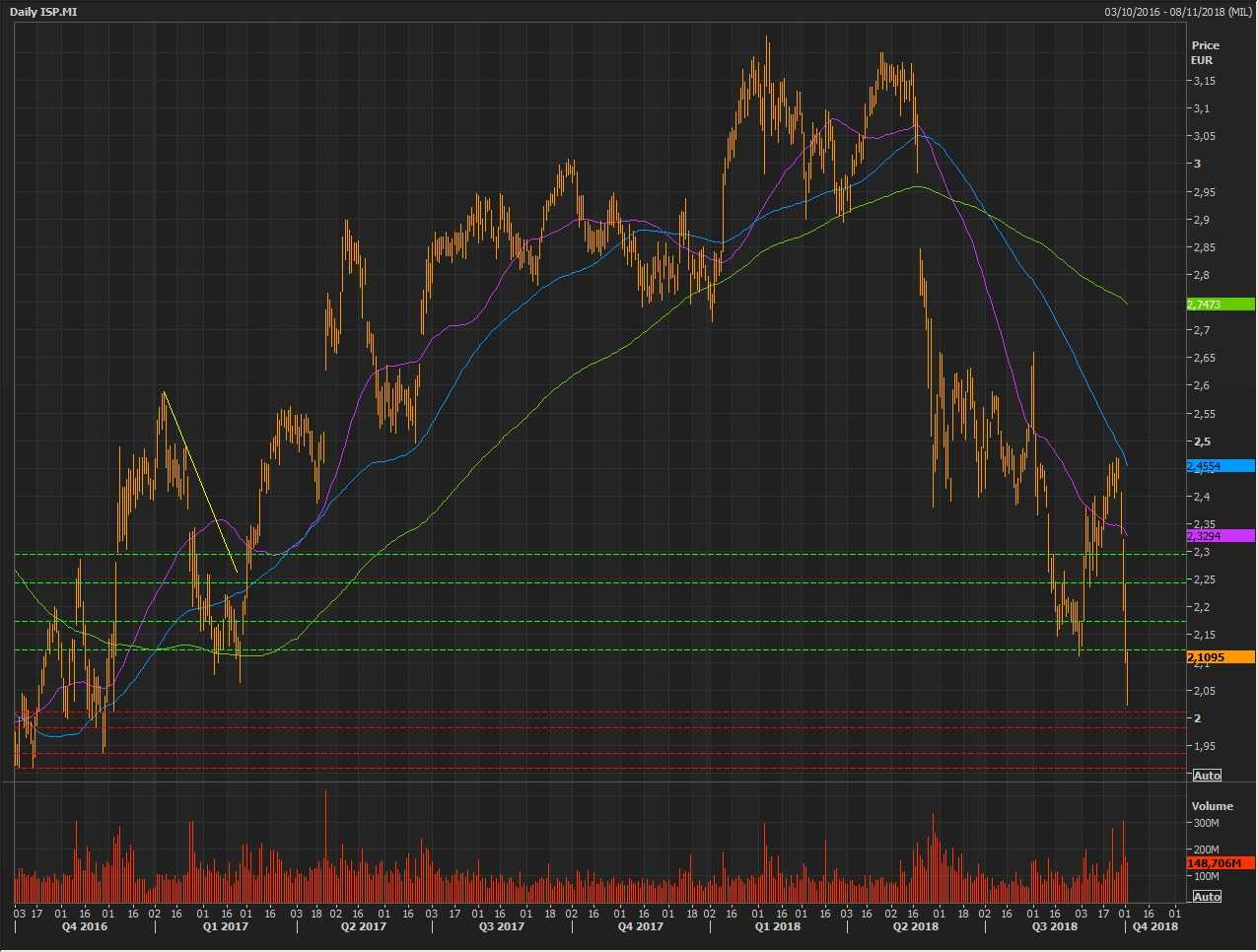Click the bold 2,5 price axis tick
Image resolution: width=1258 pixels, height=952 pixels.
click(x=1202, y=442)
